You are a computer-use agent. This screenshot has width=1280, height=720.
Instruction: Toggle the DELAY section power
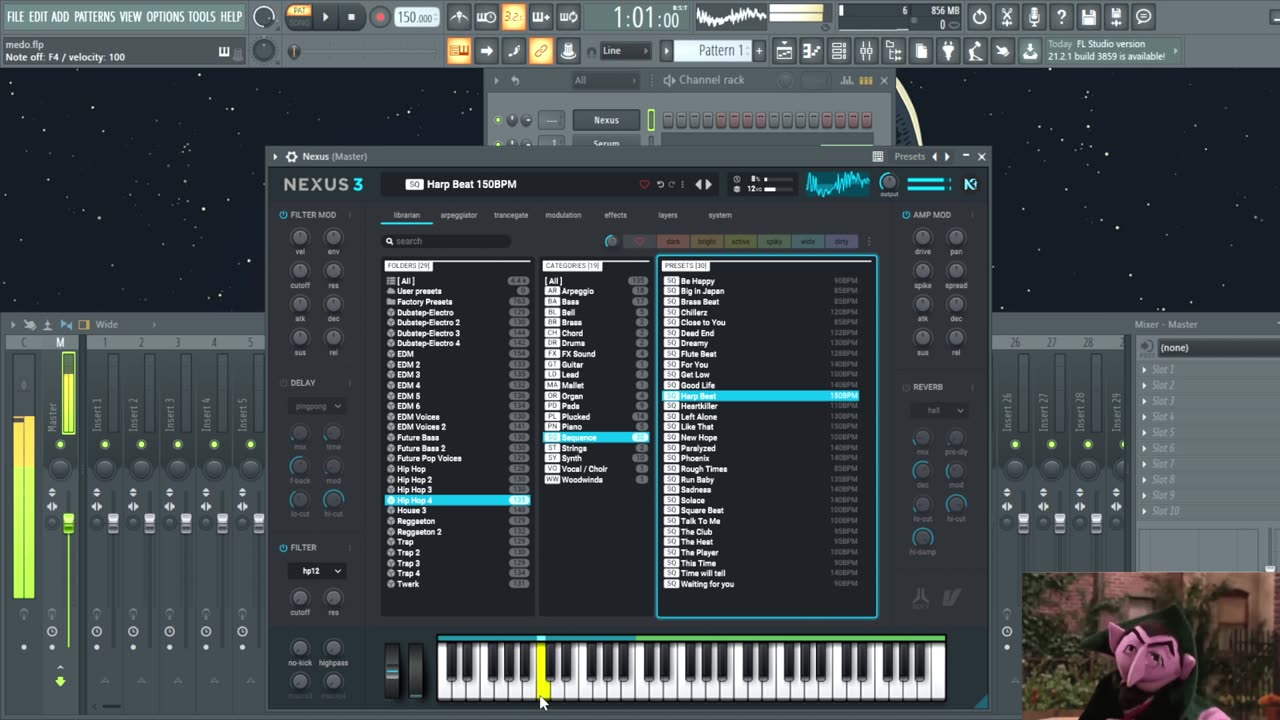click(283, 383)
